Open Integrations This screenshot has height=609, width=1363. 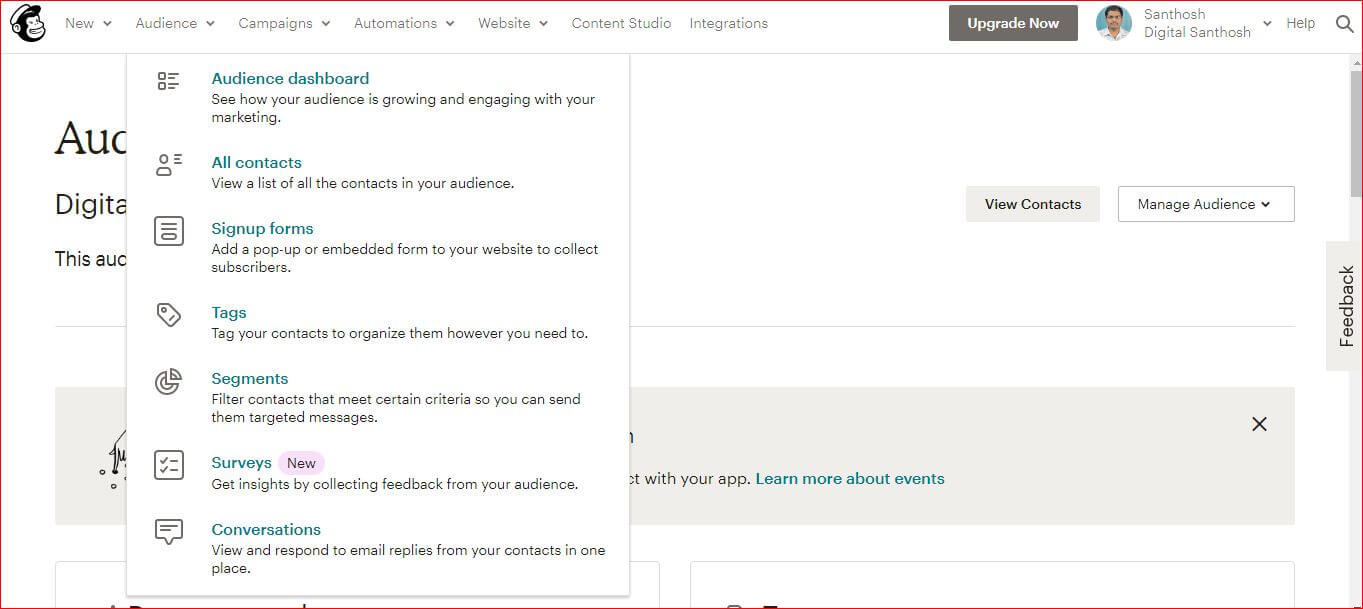(x=729, y=23)
